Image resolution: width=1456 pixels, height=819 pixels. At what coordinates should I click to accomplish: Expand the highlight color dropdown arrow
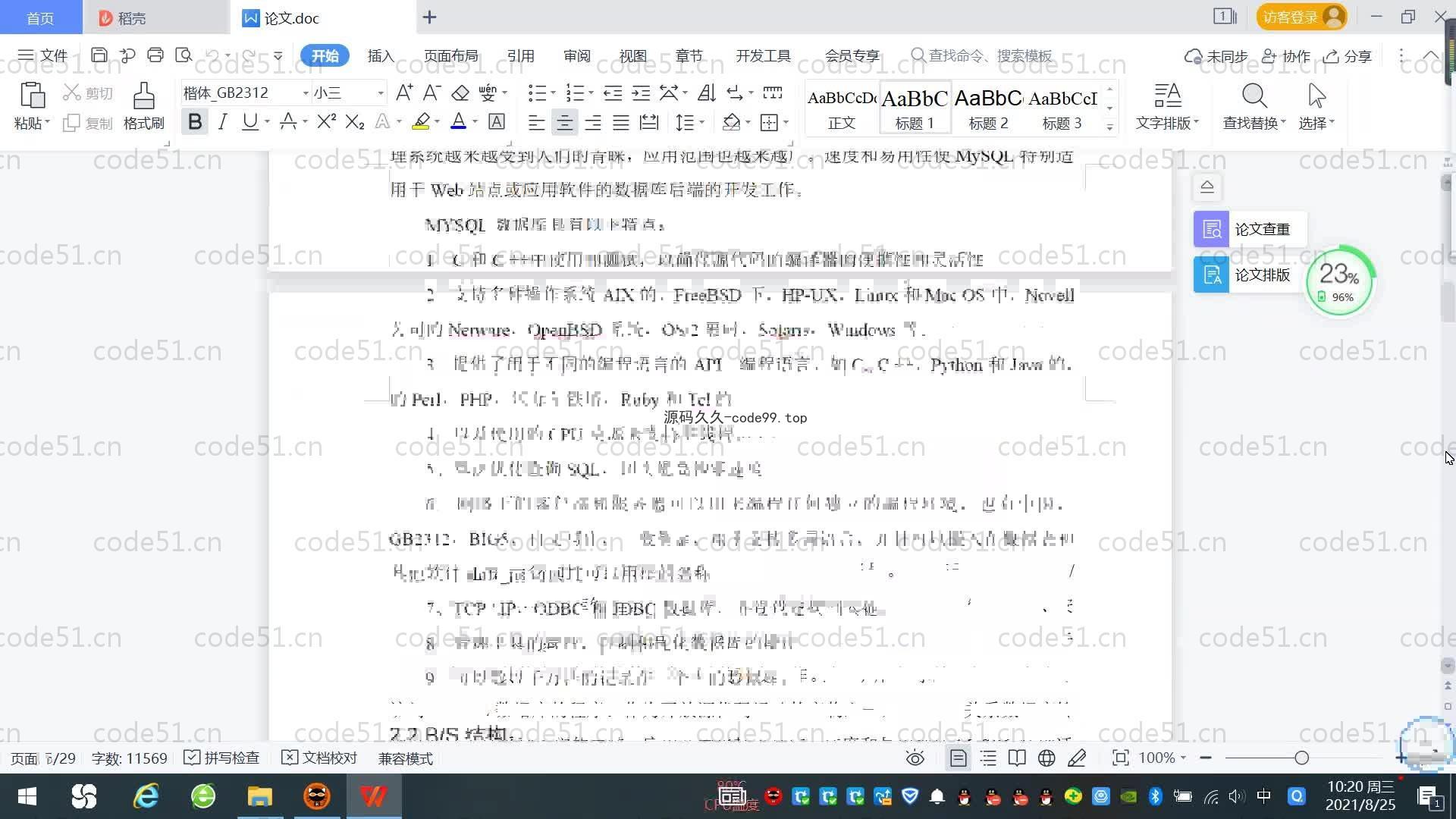438,122
